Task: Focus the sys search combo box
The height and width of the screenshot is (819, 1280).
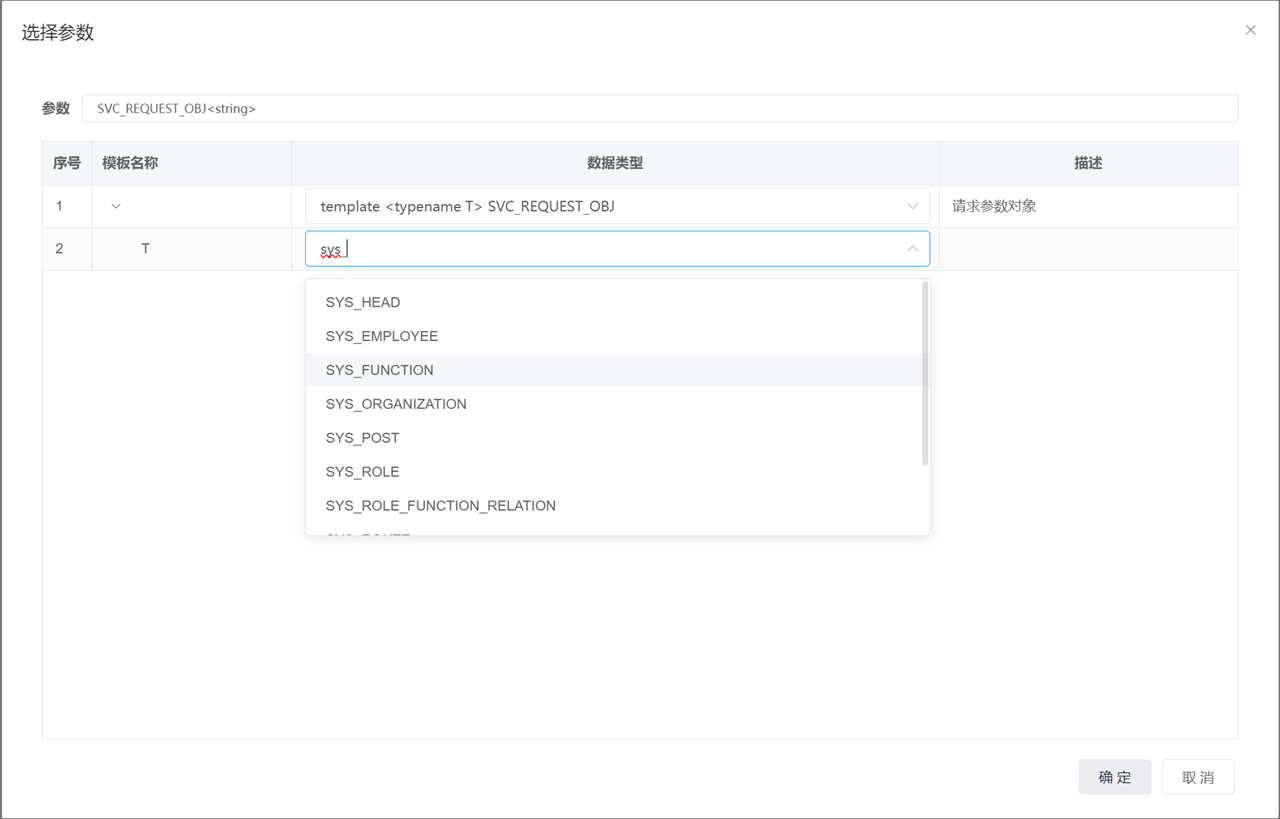Action: click(x=617, y=248)
